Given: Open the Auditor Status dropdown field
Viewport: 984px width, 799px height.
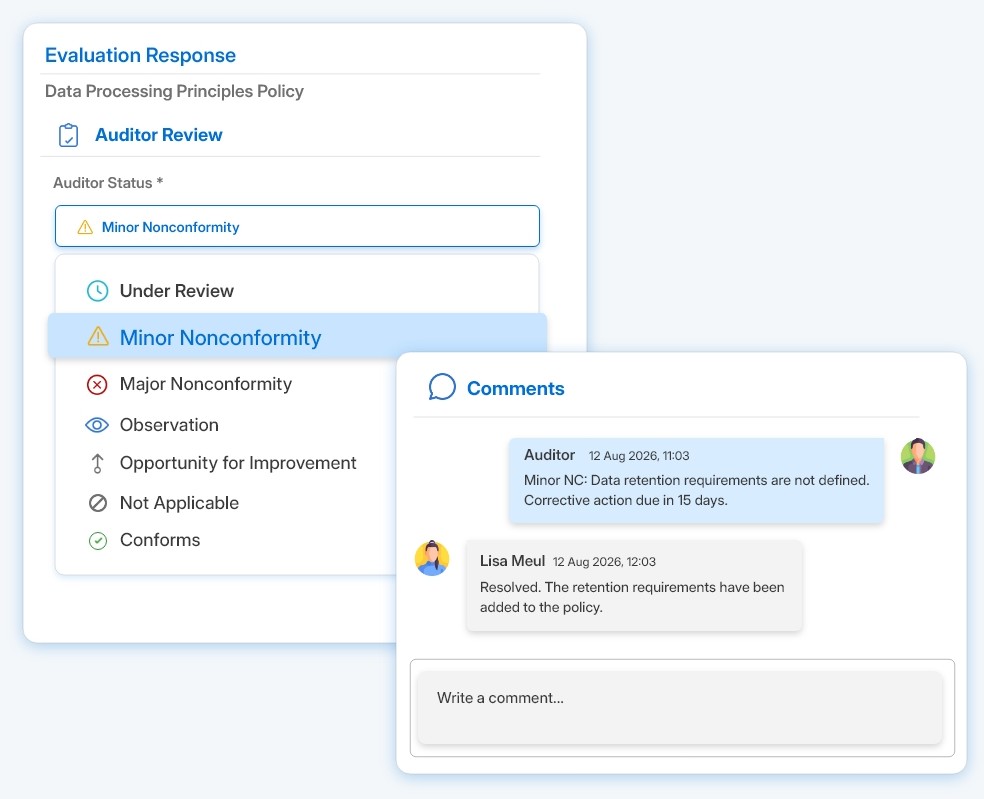Looking at the screenshot, I should coord(297,226).
